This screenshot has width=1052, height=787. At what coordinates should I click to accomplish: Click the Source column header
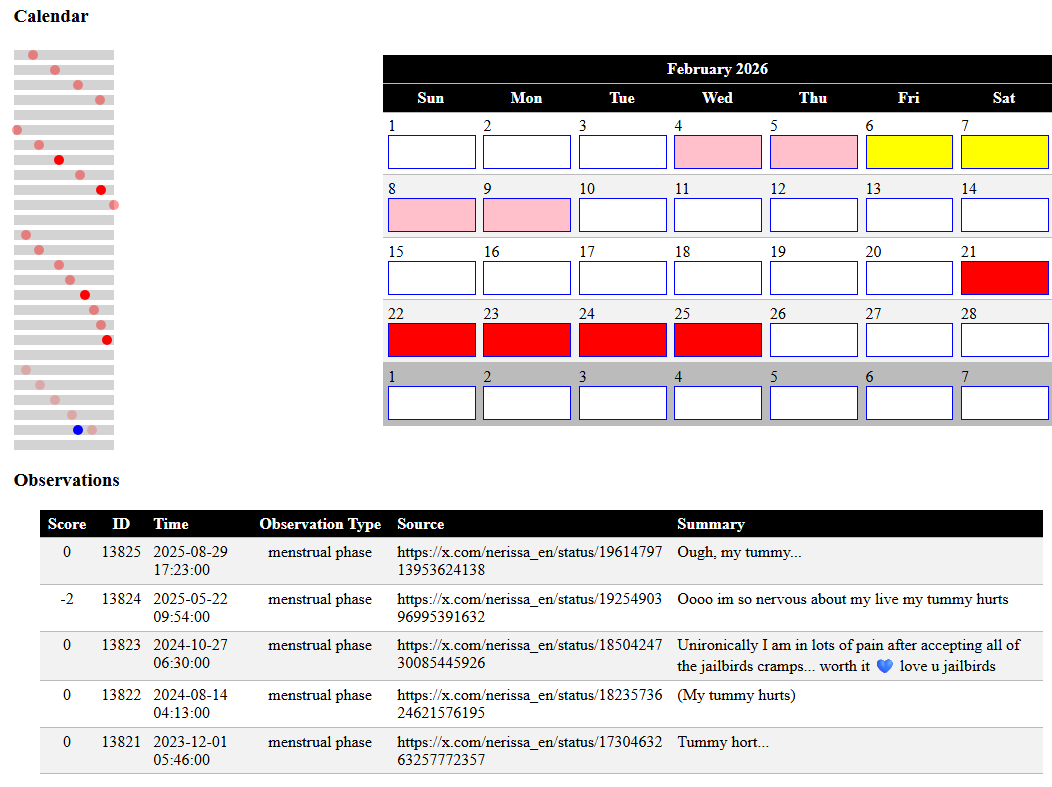(x=421, y=524)
